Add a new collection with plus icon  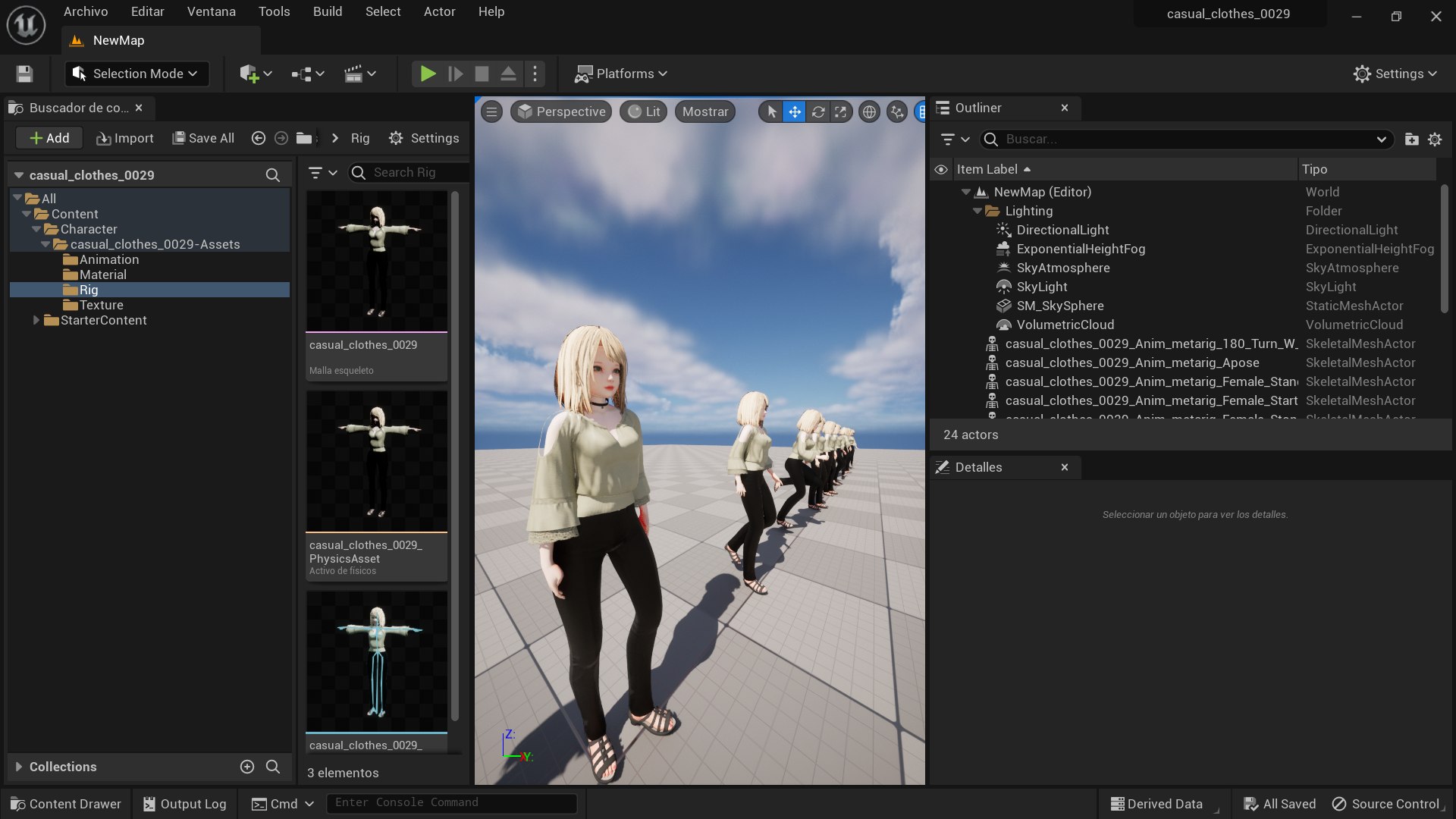point(247,767)
